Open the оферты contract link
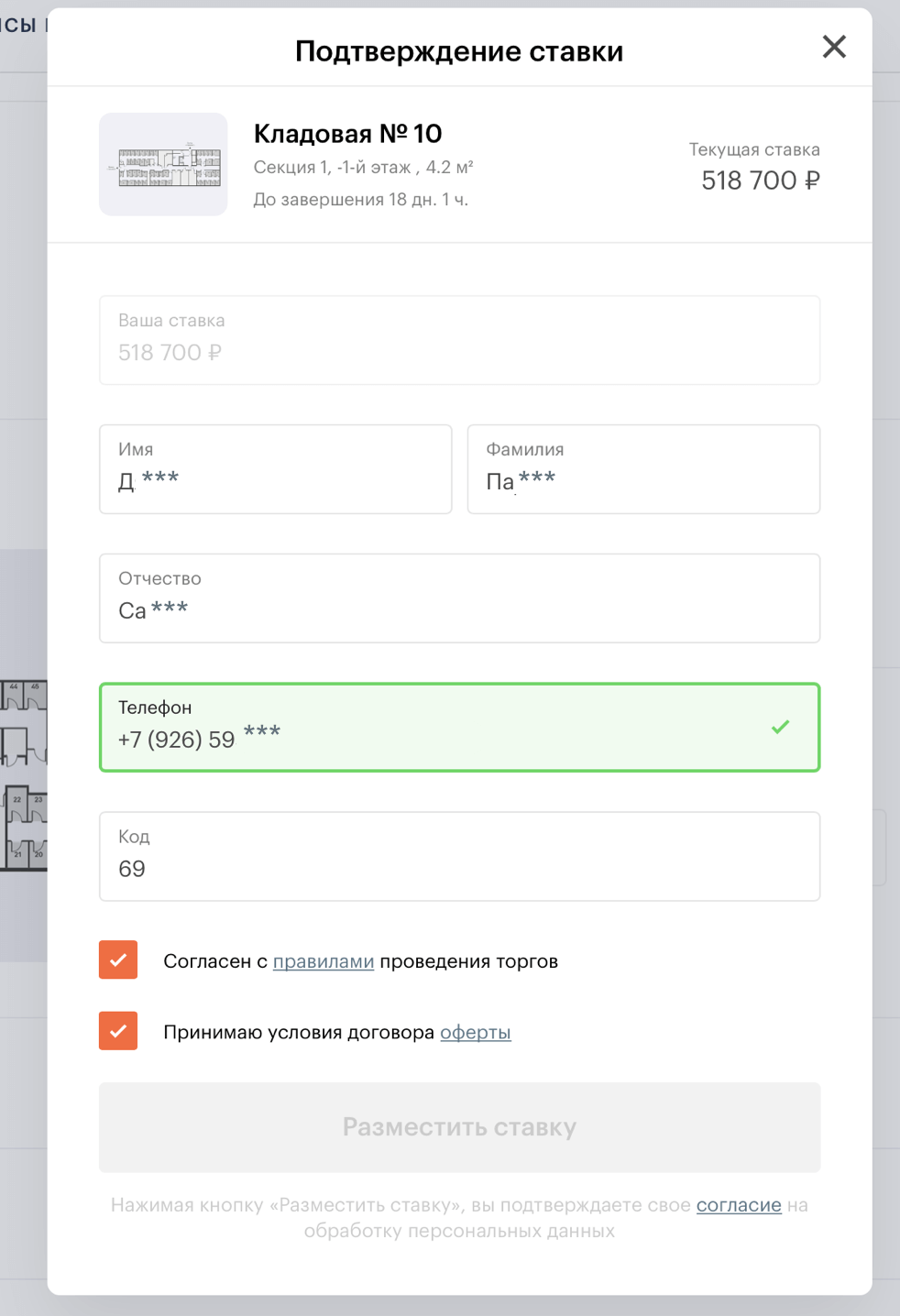 point(475,1033)
